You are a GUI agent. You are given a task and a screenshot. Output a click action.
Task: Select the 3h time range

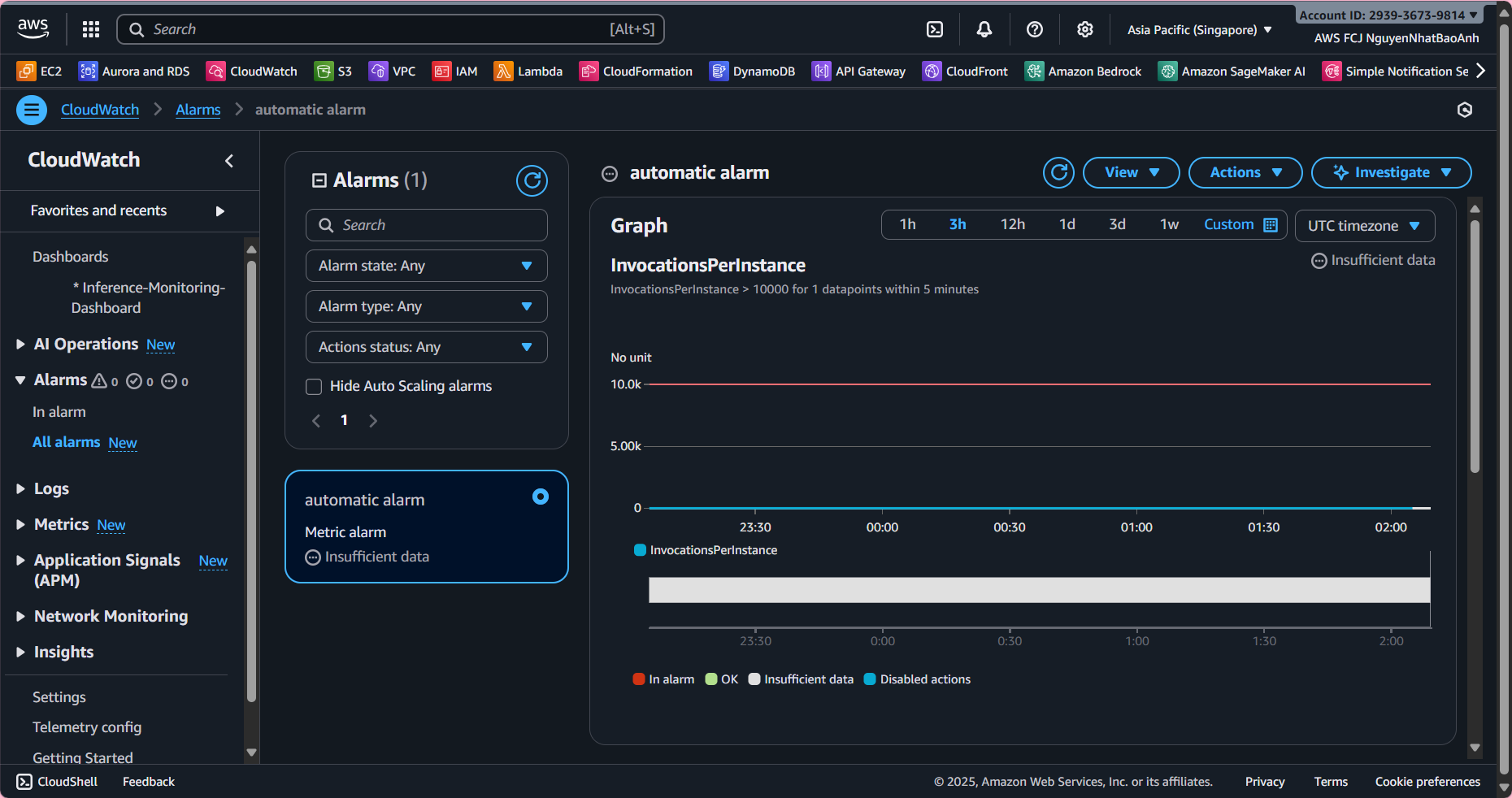(x=958, y=224)
